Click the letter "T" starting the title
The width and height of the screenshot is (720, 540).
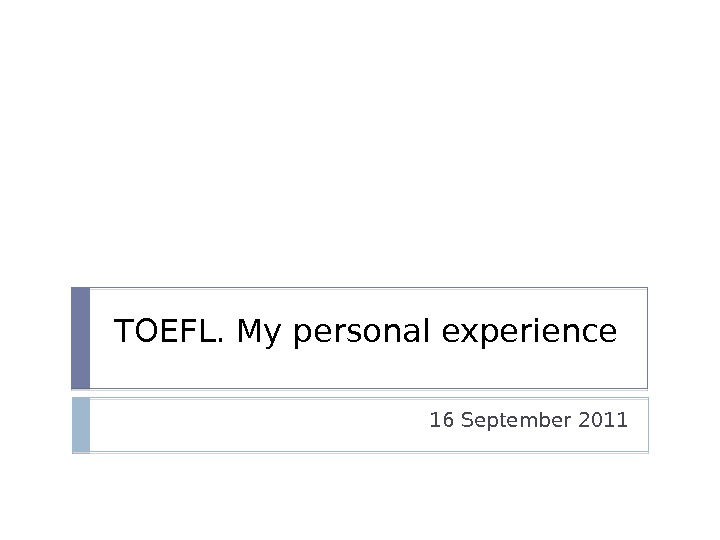coord(125,331)
